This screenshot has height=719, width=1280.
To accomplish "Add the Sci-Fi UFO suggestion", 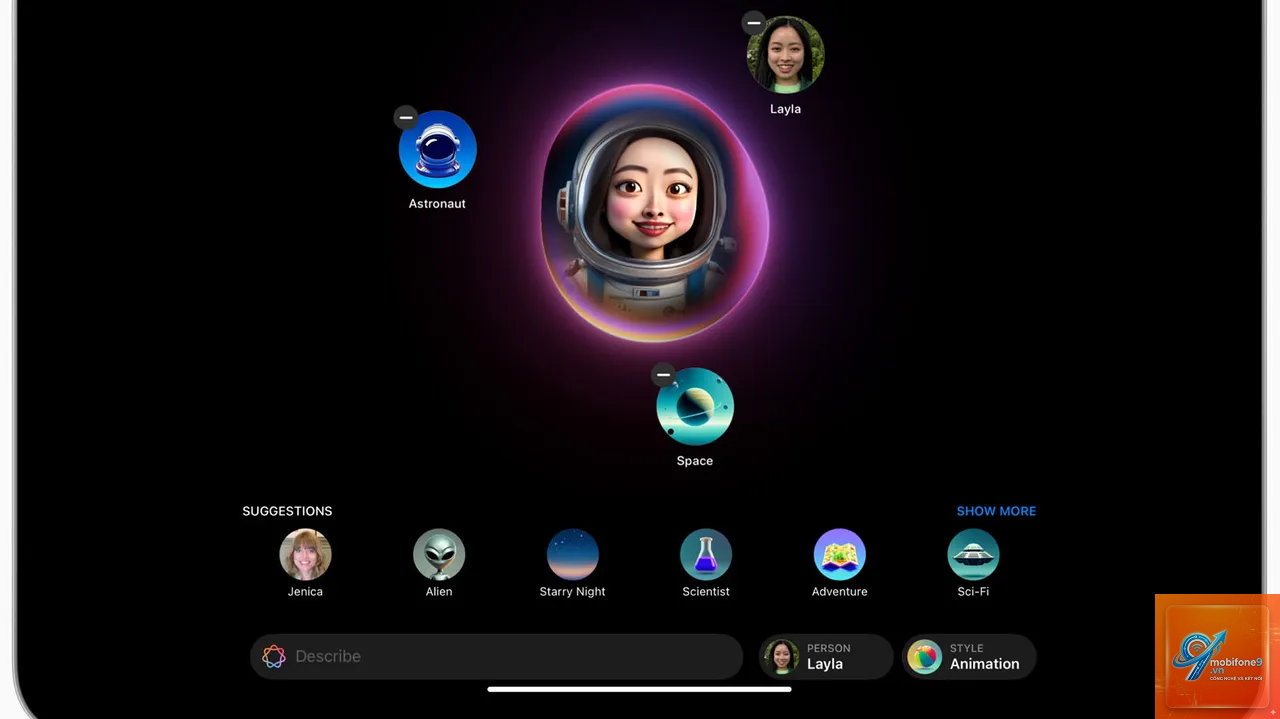I will click(x=973, y=555).
